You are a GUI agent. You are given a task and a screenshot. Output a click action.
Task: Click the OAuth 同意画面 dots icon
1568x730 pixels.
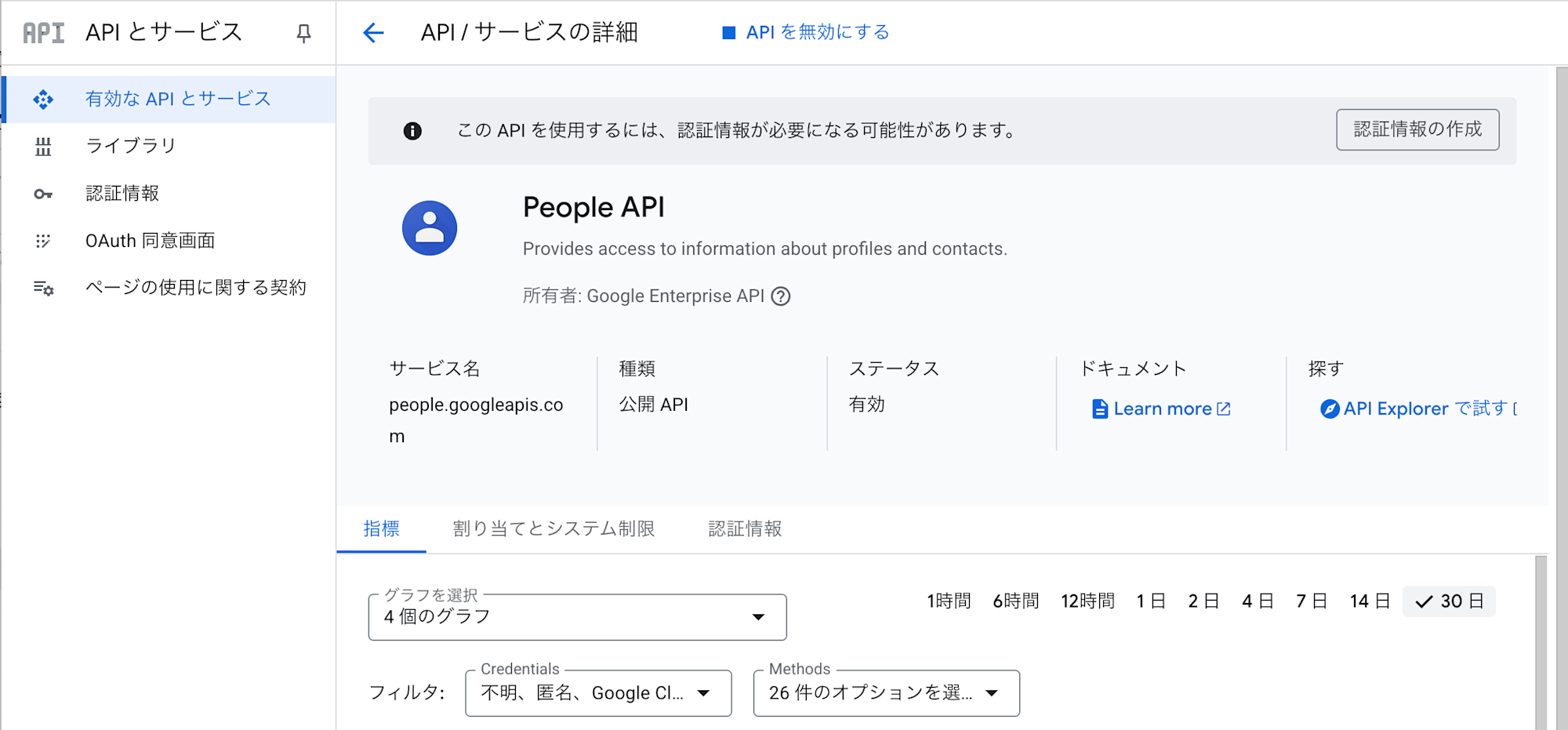click(x=43, y=241)
